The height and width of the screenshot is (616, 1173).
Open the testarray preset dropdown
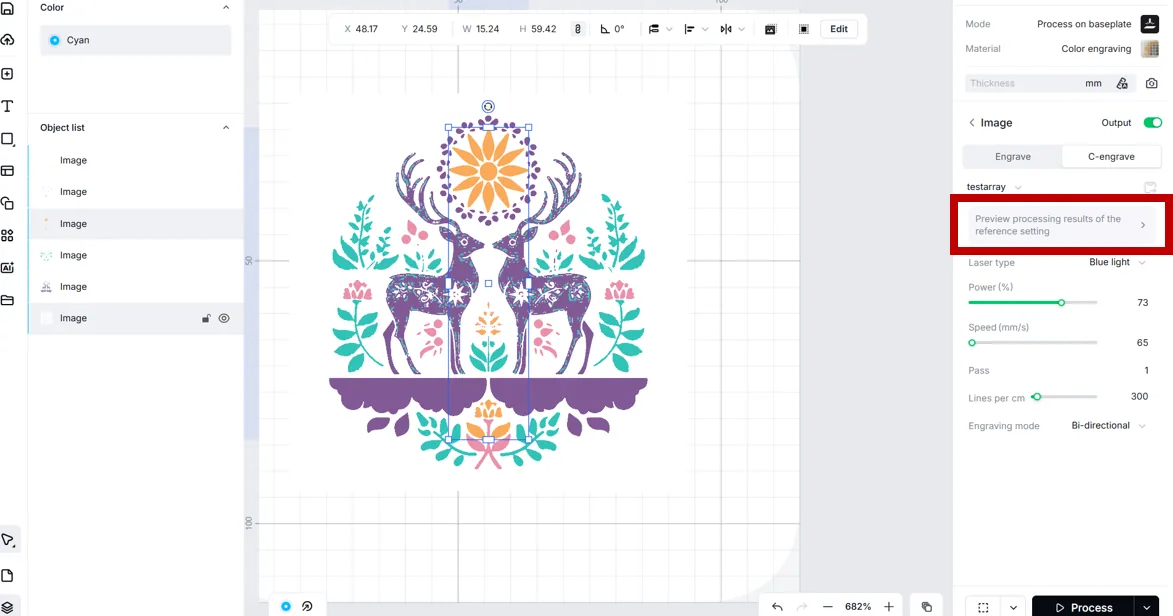coord(994,187)
